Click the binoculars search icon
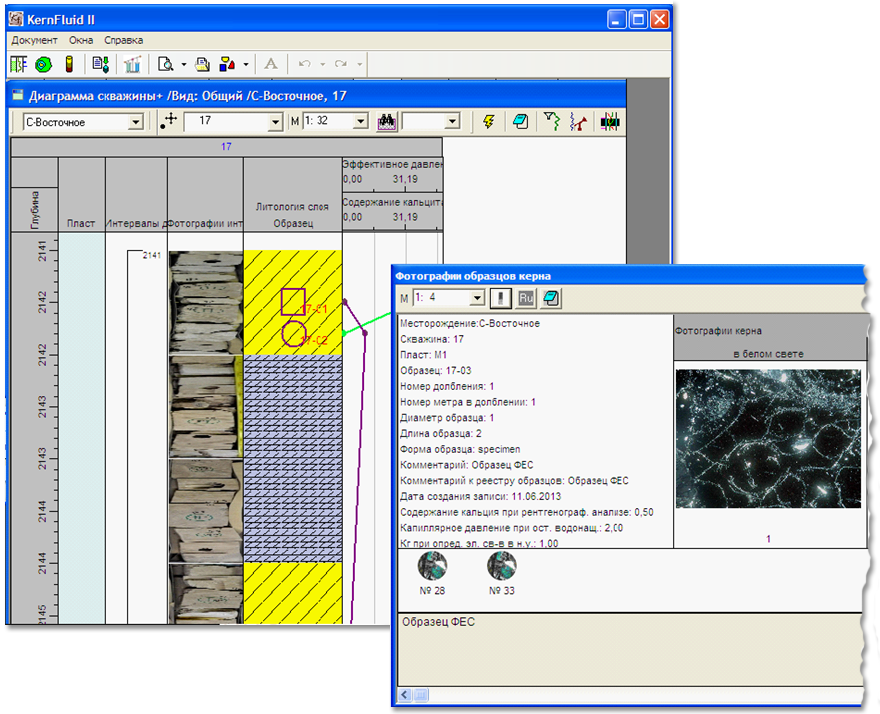Screen dimensions: 880x714 click(x=387, y=122)
